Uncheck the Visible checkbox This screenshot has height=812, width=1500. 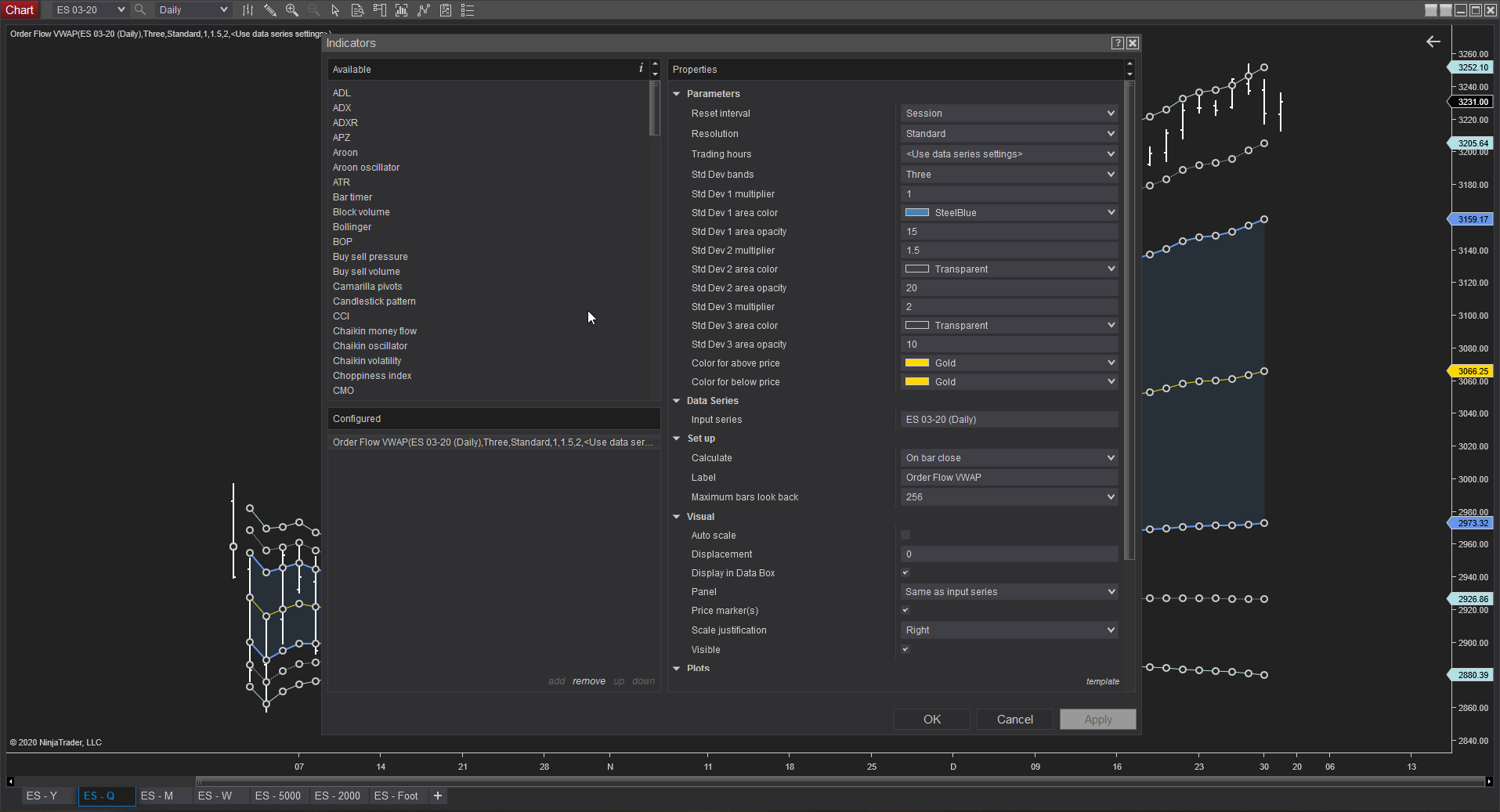(905, 649)
